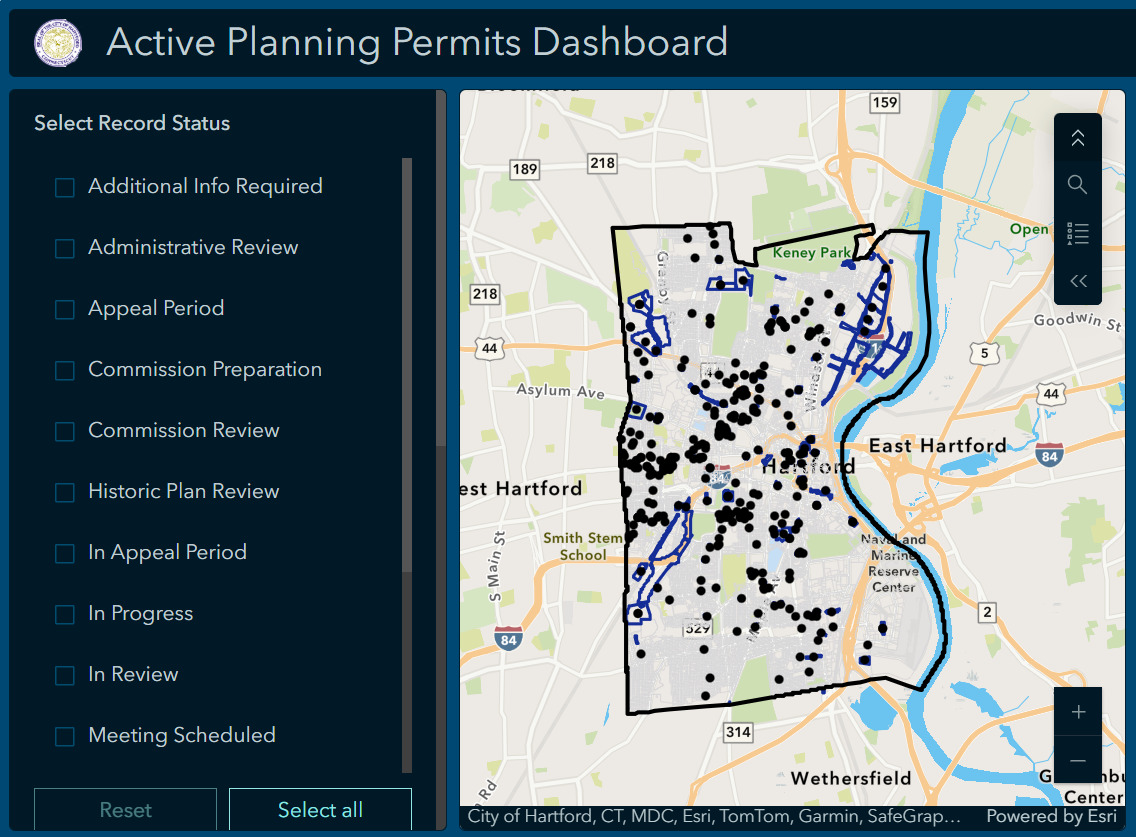Viewport: 1136px width, 837px height.
Task: Open the map legend panel
Action: click(1077, 232)
